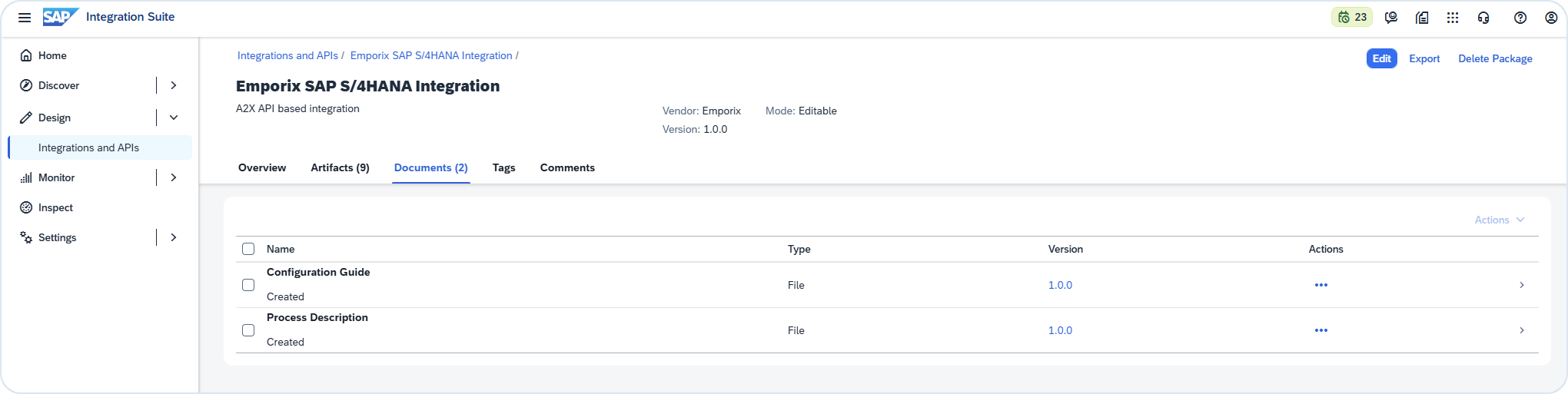Follow the Integrations and APIs breadcrumb link
This screenshot has width=1568, height=394.
(287, 55)
